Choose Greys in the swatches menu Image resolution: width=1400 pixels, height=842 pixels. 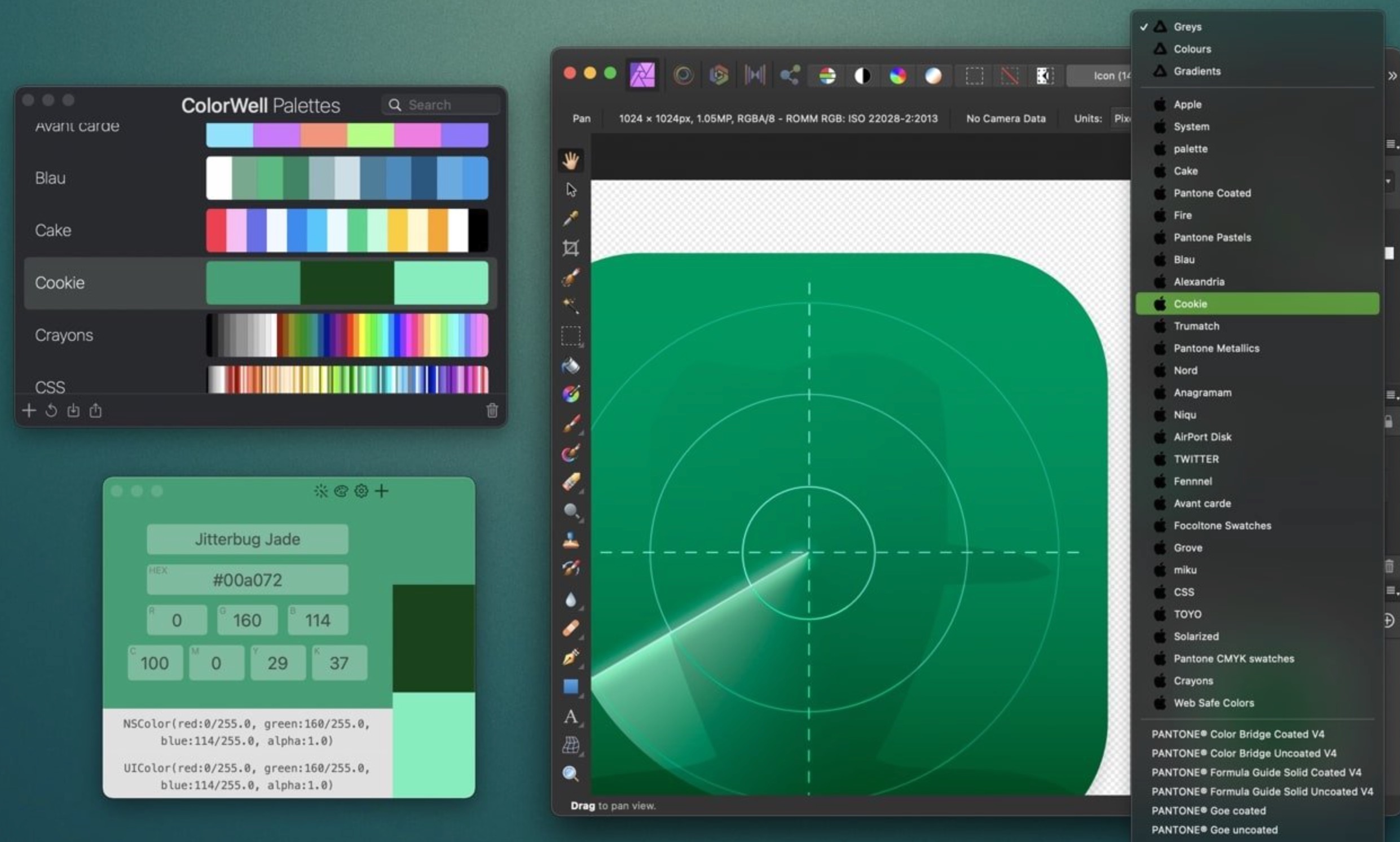pyautogui.click(x=1258, y=27)
